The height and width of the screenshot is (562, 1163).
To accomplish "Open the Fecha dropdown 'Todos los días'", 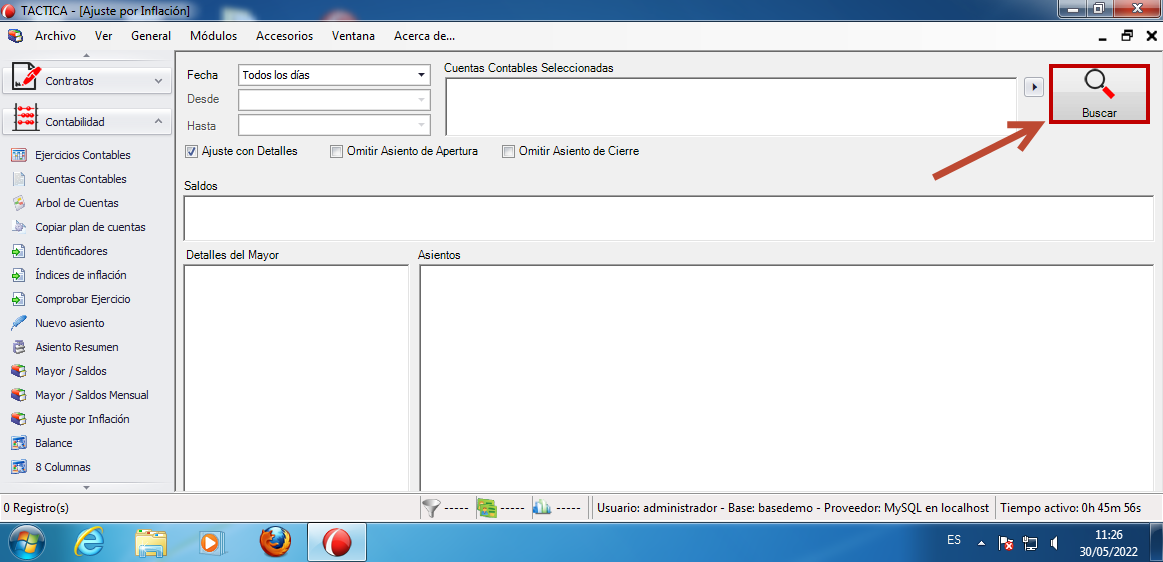I will 334,75.
